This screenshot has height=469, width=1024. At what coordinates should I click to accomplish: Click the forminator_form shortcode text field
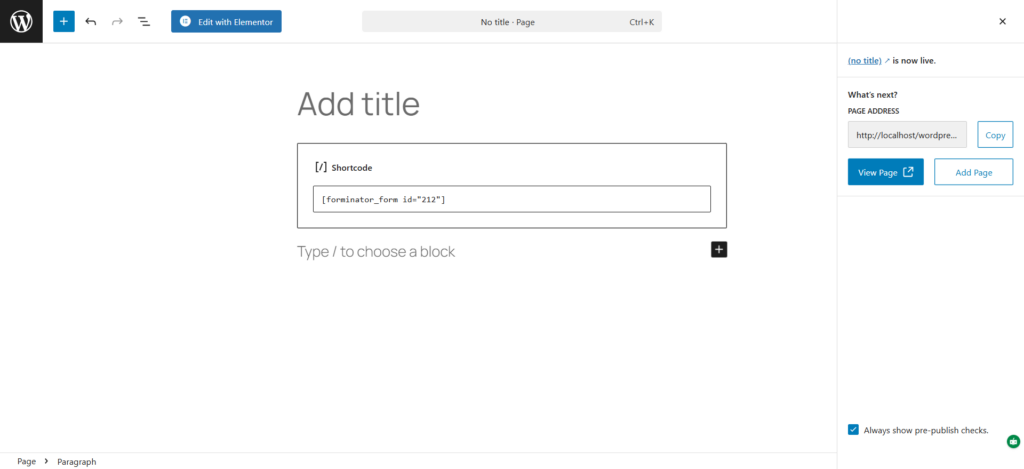(x=511, y=199)
